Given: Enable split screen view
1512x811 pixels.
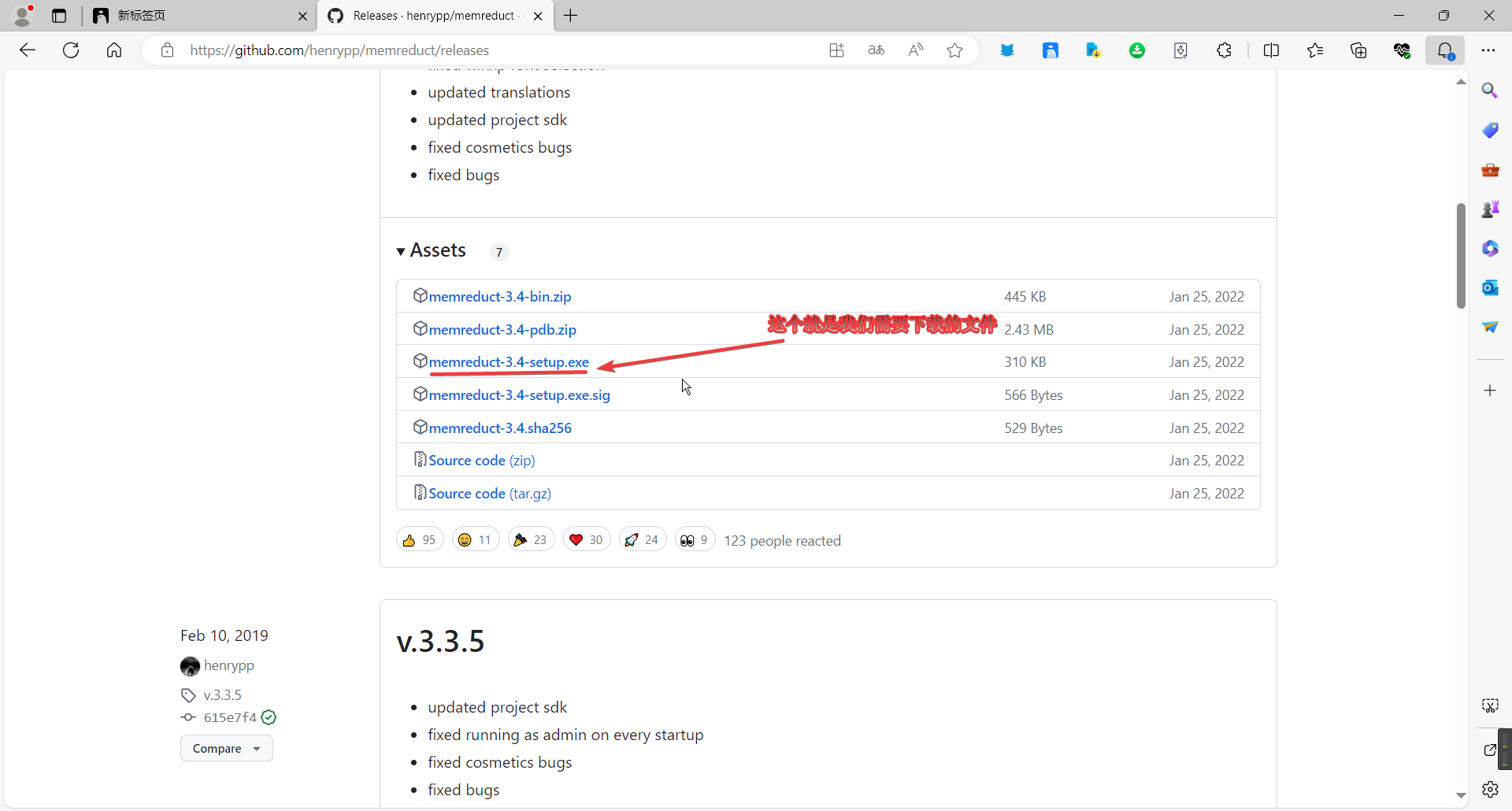Looking at the screenshot, I should [1273, 50].
